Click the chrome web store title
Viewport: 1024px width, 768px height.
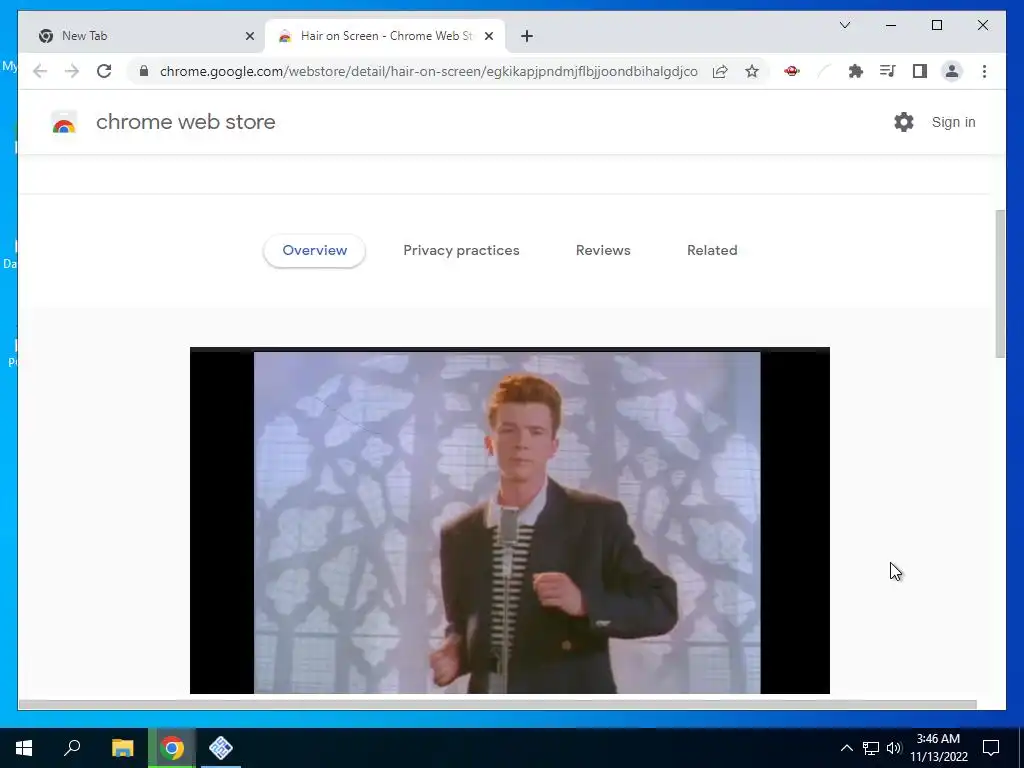pos(185,122)
